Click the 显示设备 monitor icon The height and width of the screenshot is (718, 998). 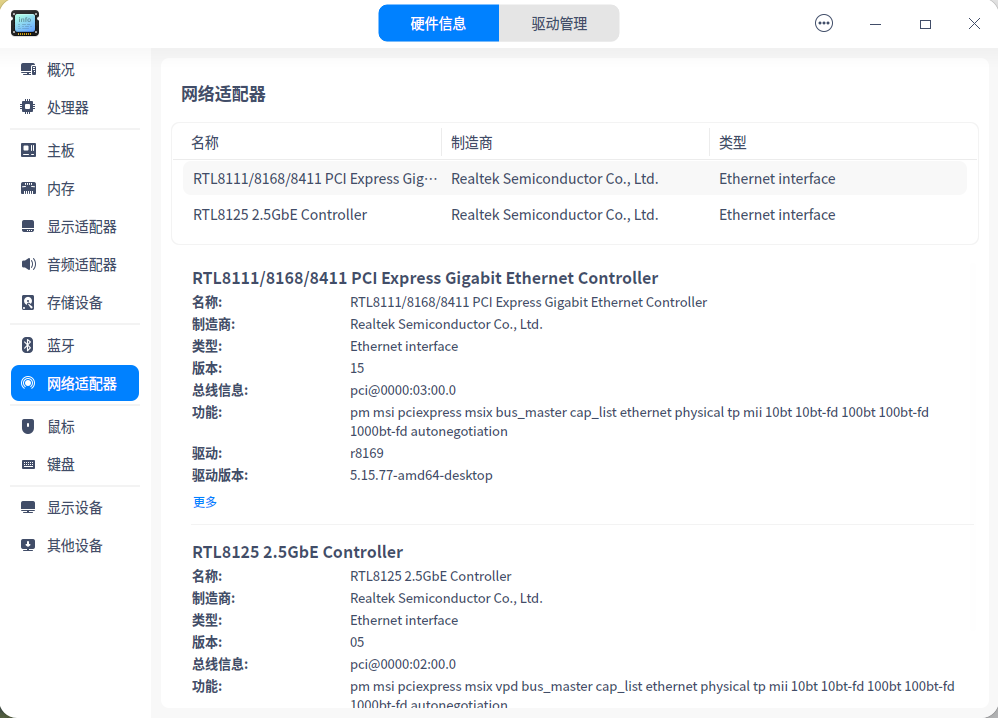[28, 507]
